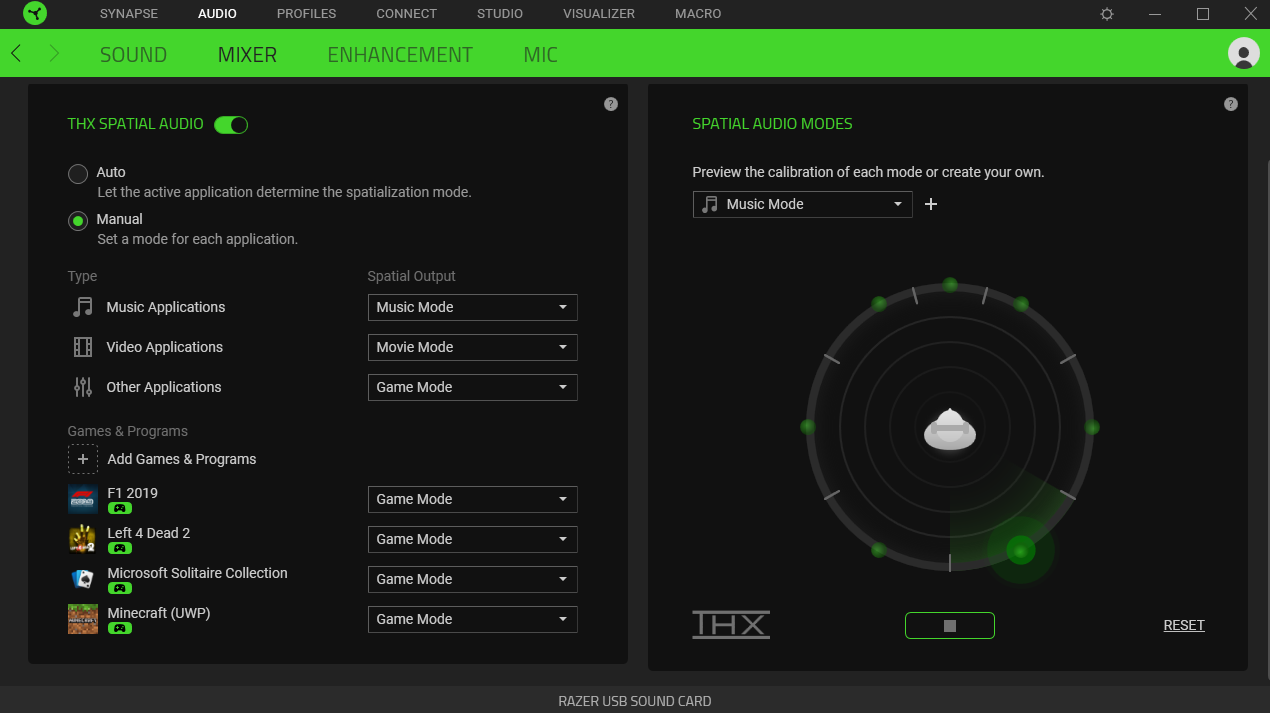Click the Other Applications sliders icon
1270x713 pixels.
[83, 387]
